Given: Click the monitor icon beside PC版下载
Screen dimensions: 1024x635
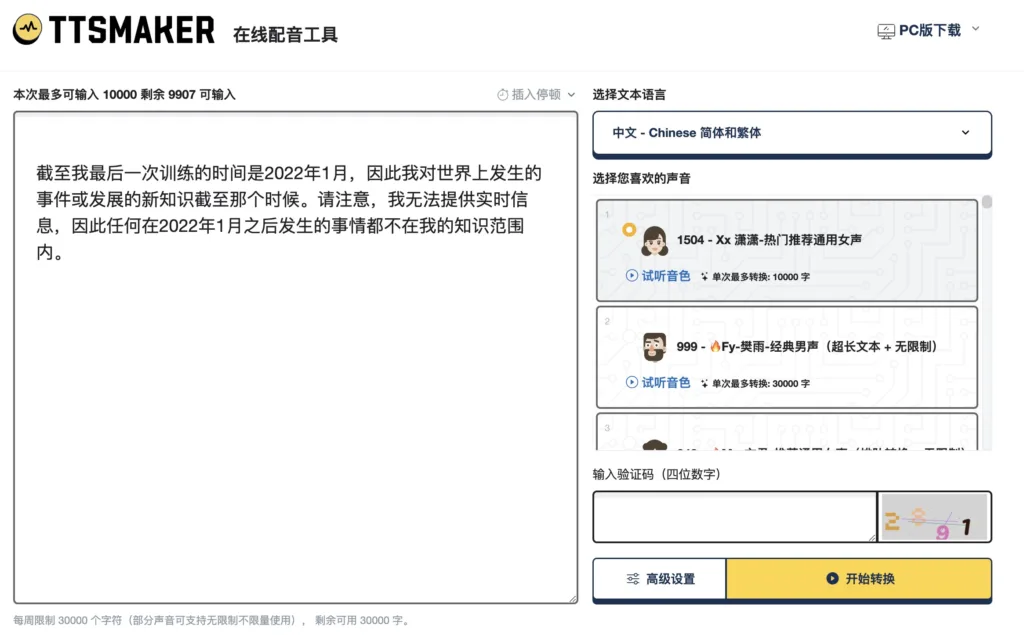Looking at the screenshot, I should coord(886,31).
